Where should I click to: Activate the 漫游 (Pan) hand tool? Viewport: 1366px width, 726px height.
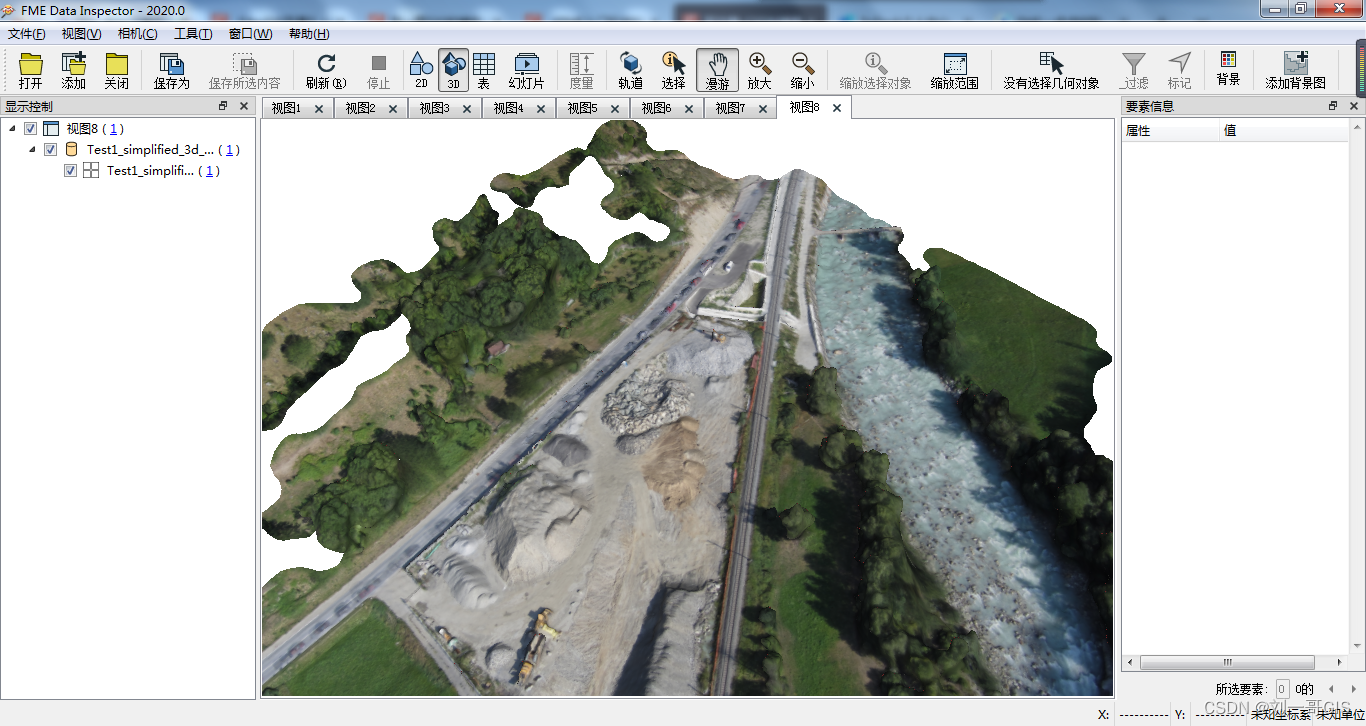click(x=717, y=71)
